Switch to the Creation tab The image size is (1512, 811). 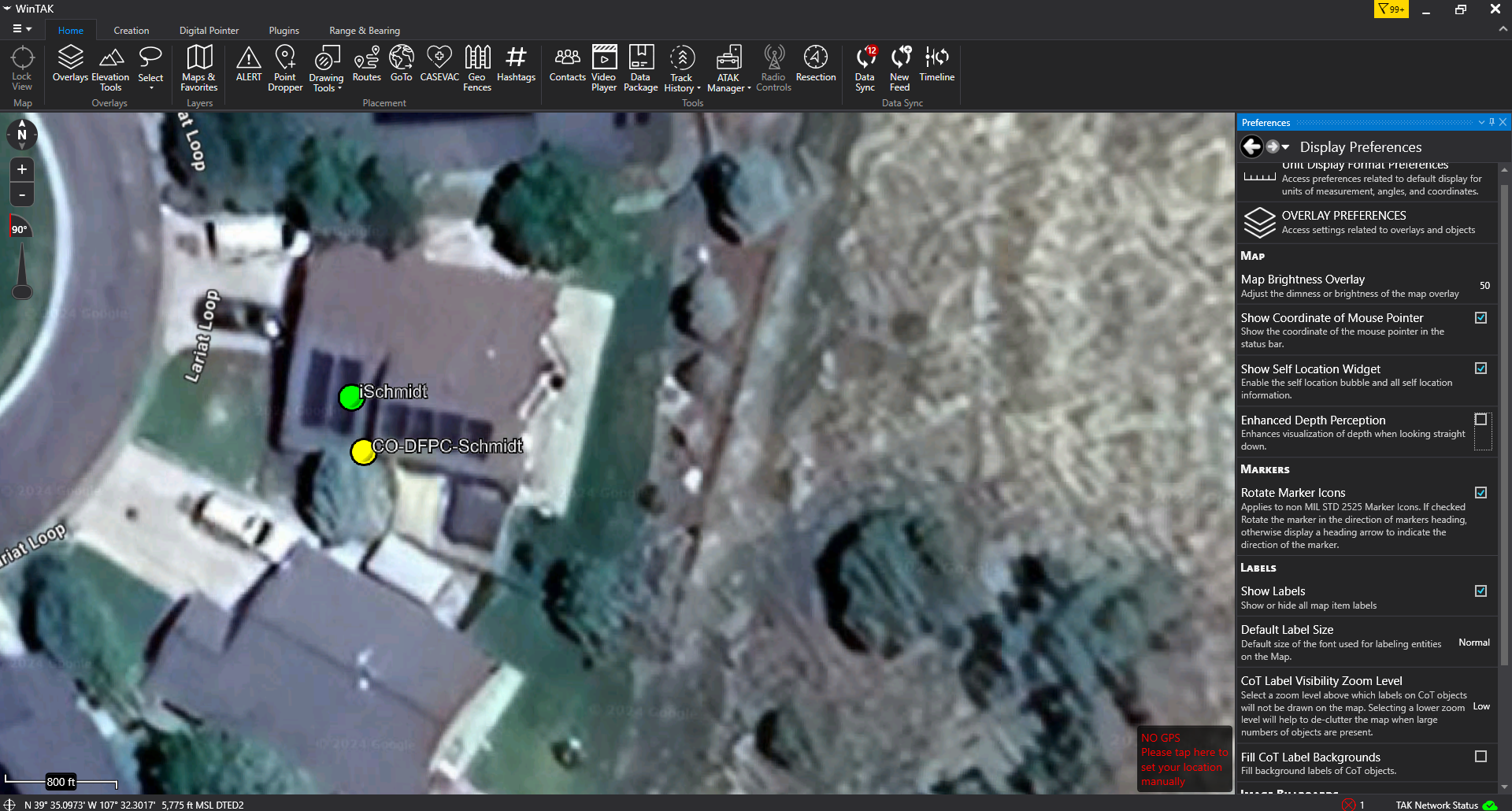tap(131, 31)
